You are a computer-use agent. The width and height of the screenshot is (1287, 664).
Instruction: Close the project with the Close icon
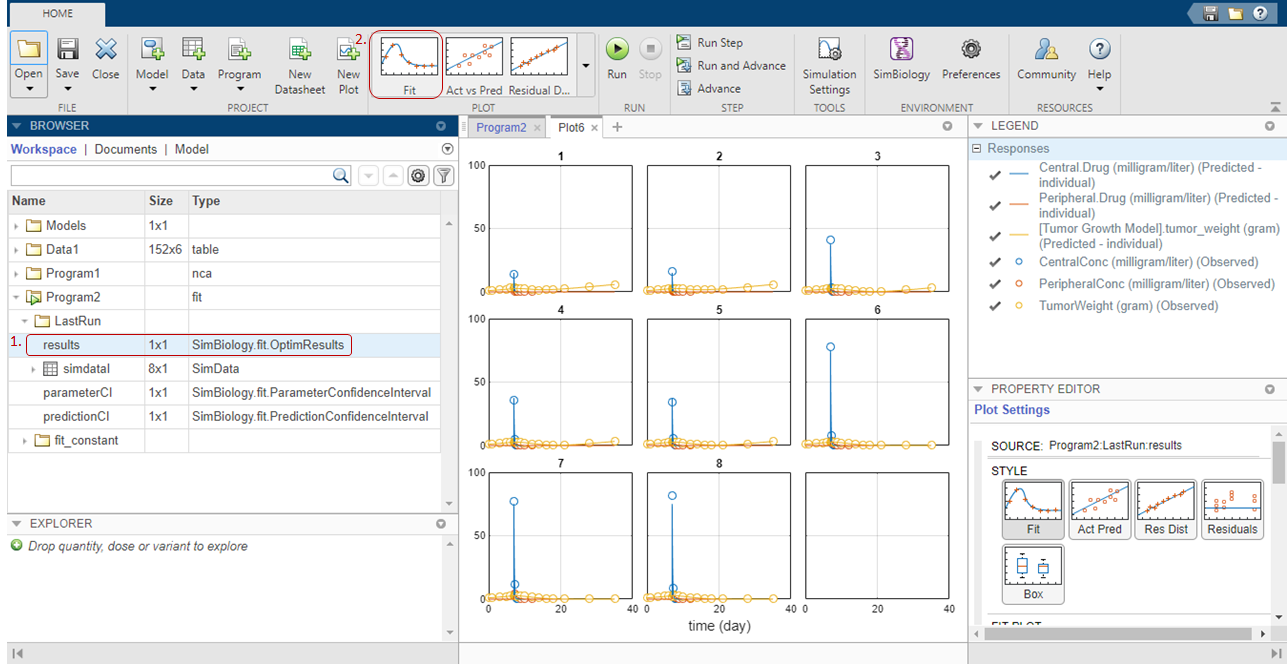(x=106, y=50)
